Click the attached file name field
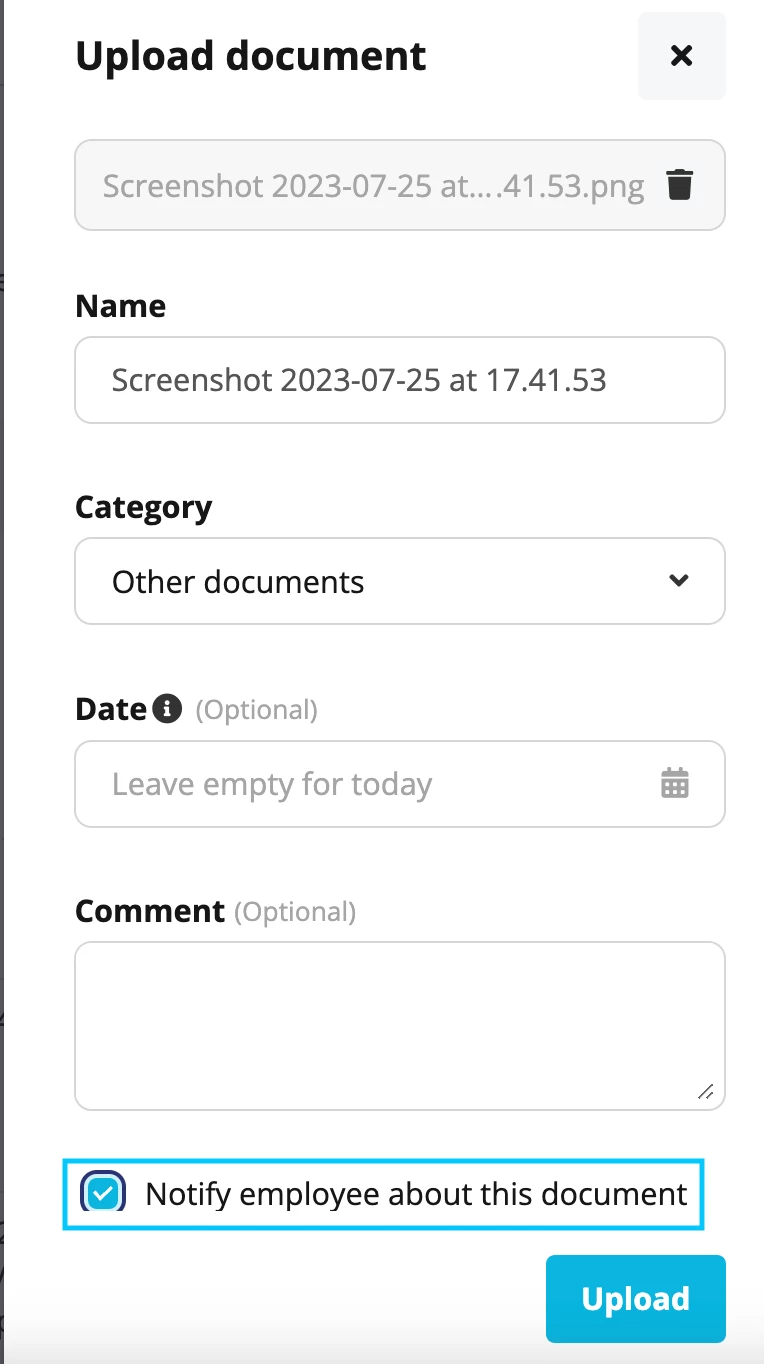 coord(400,185)
